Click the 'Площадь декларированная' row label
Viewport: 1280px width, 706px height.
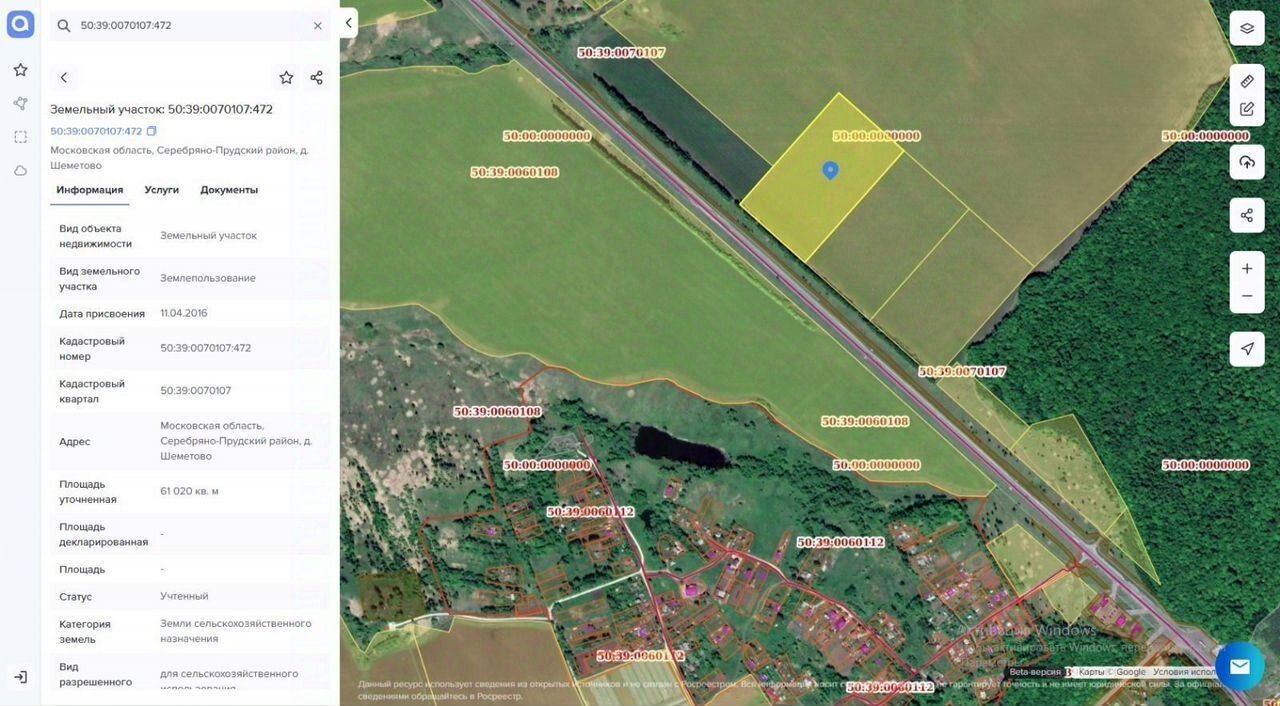click(x=103, y=534)
